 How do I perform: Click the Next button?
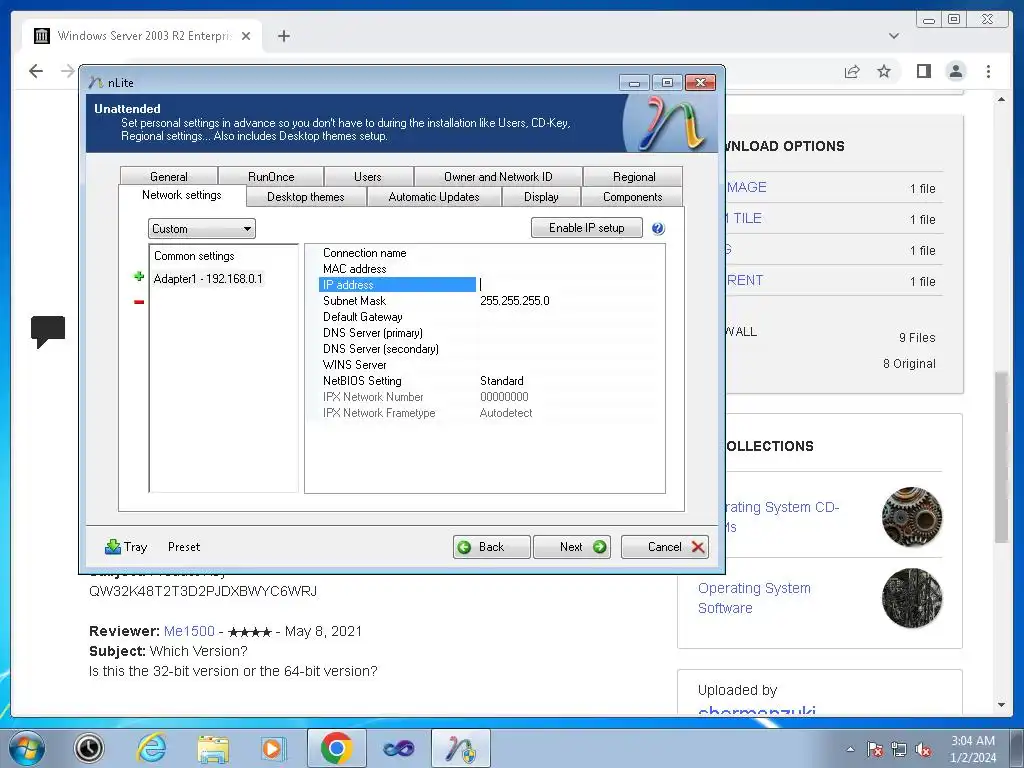571,547
